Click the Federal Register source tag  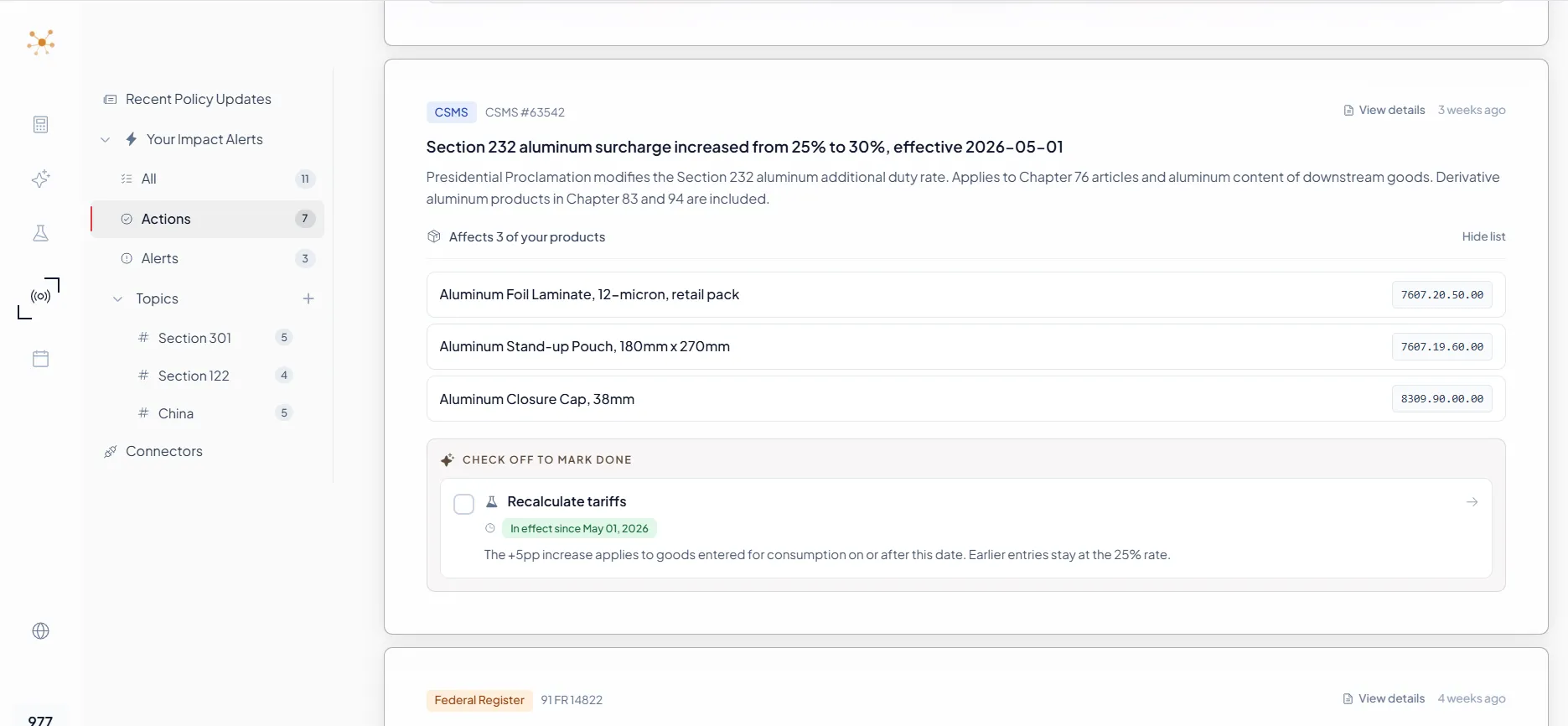(x=479, y=700)
